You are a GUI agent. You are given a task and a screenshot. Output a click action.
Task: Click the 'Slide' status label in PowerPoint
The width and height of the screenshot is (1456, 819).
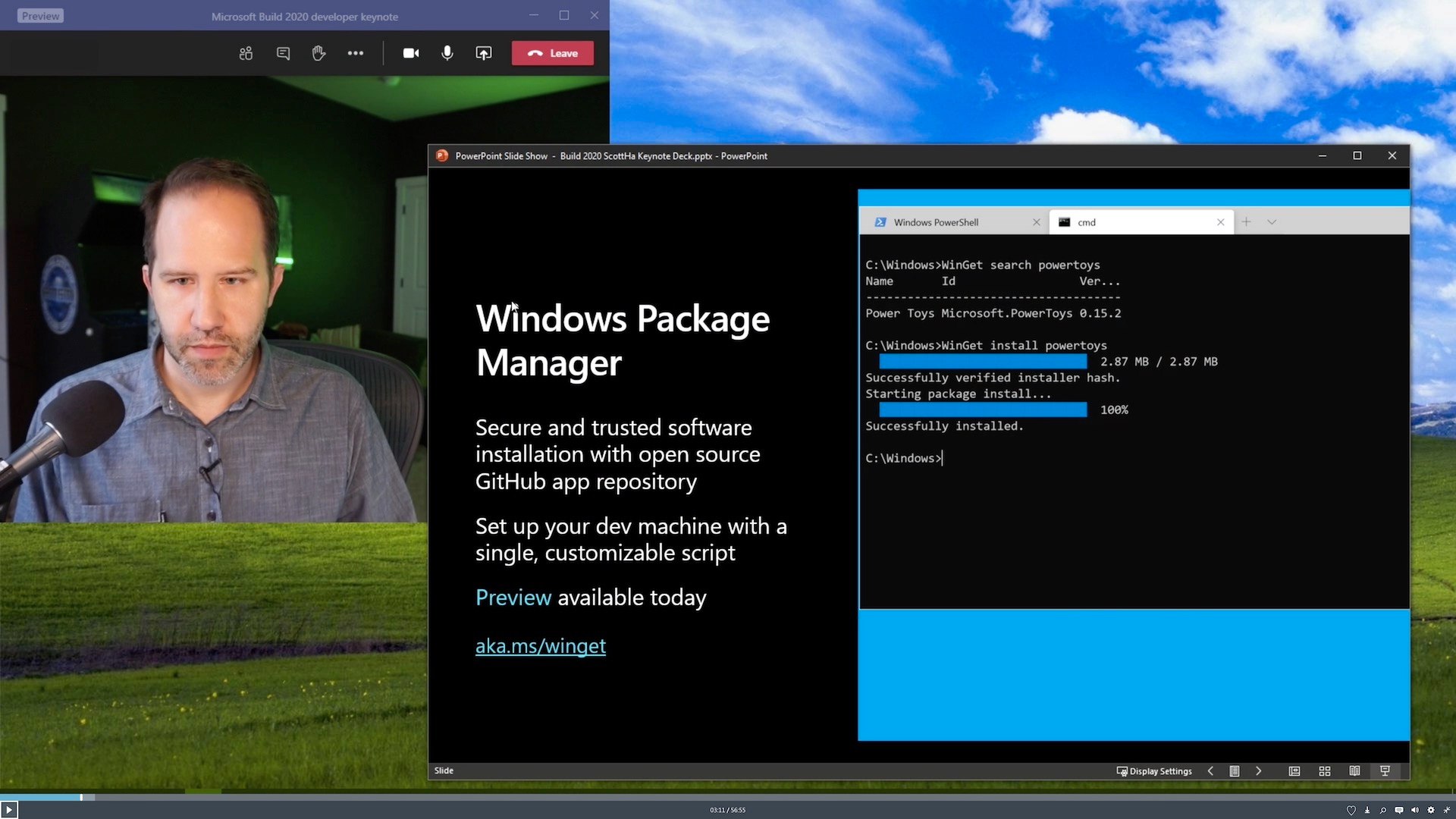tap(444, 770)
